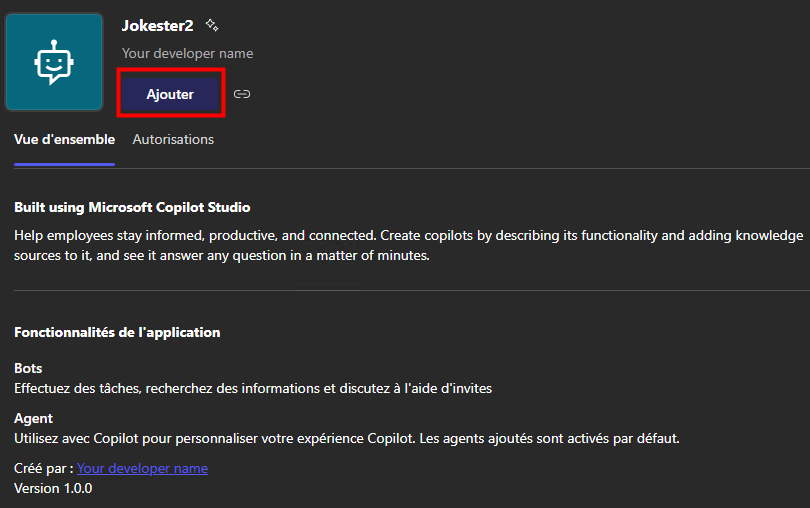Open the Autorisations tab
810x508 pixels.
[173, 139]
